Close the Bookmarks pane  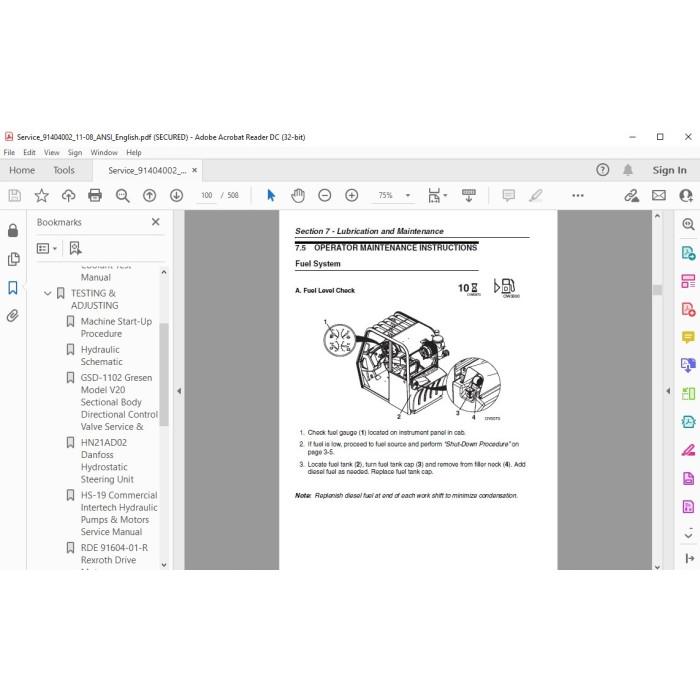pyautogui.click(x=156, y=222)
